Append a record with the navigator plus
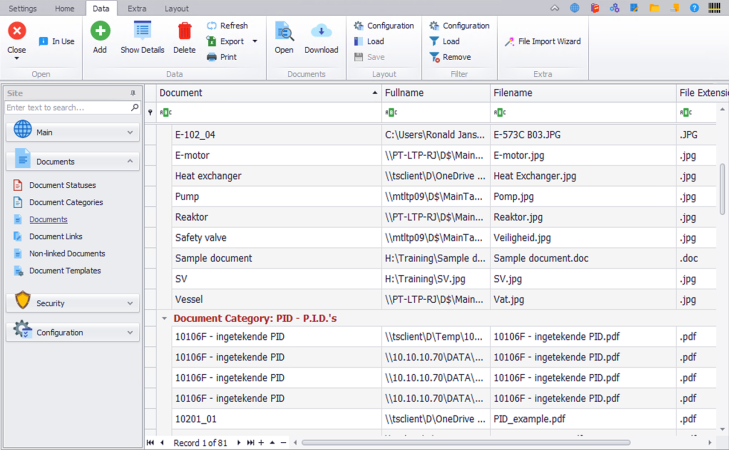The height and width of the screenshot is (450, 729). (x=261, y=443)
